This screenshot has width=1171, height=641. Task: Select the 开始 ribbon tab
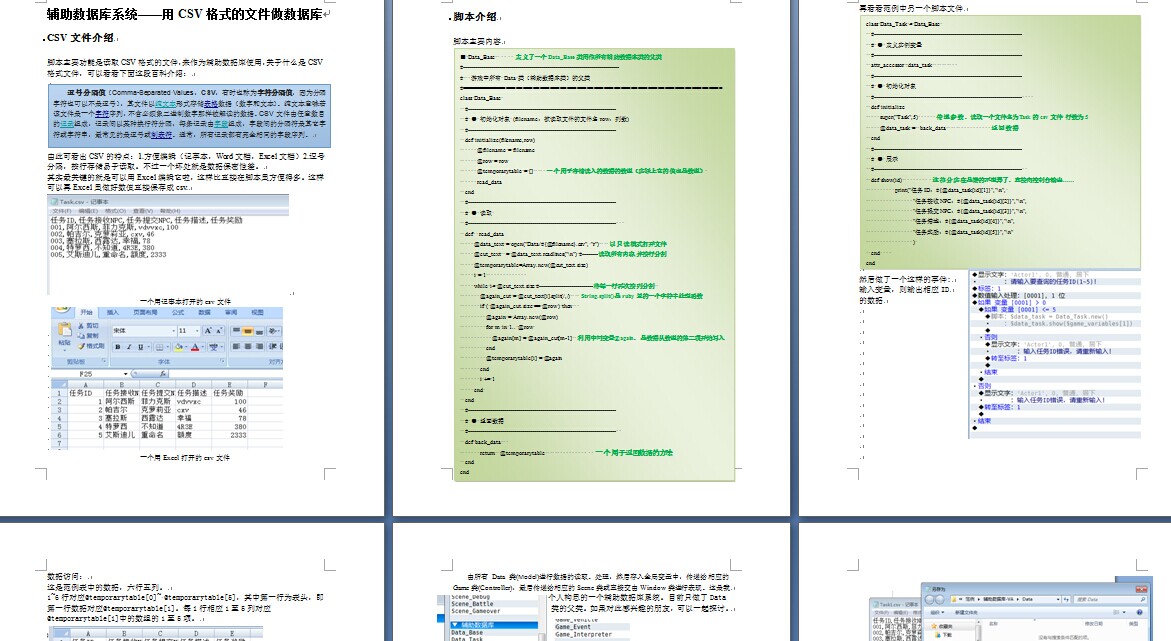(x=87, y=312)
